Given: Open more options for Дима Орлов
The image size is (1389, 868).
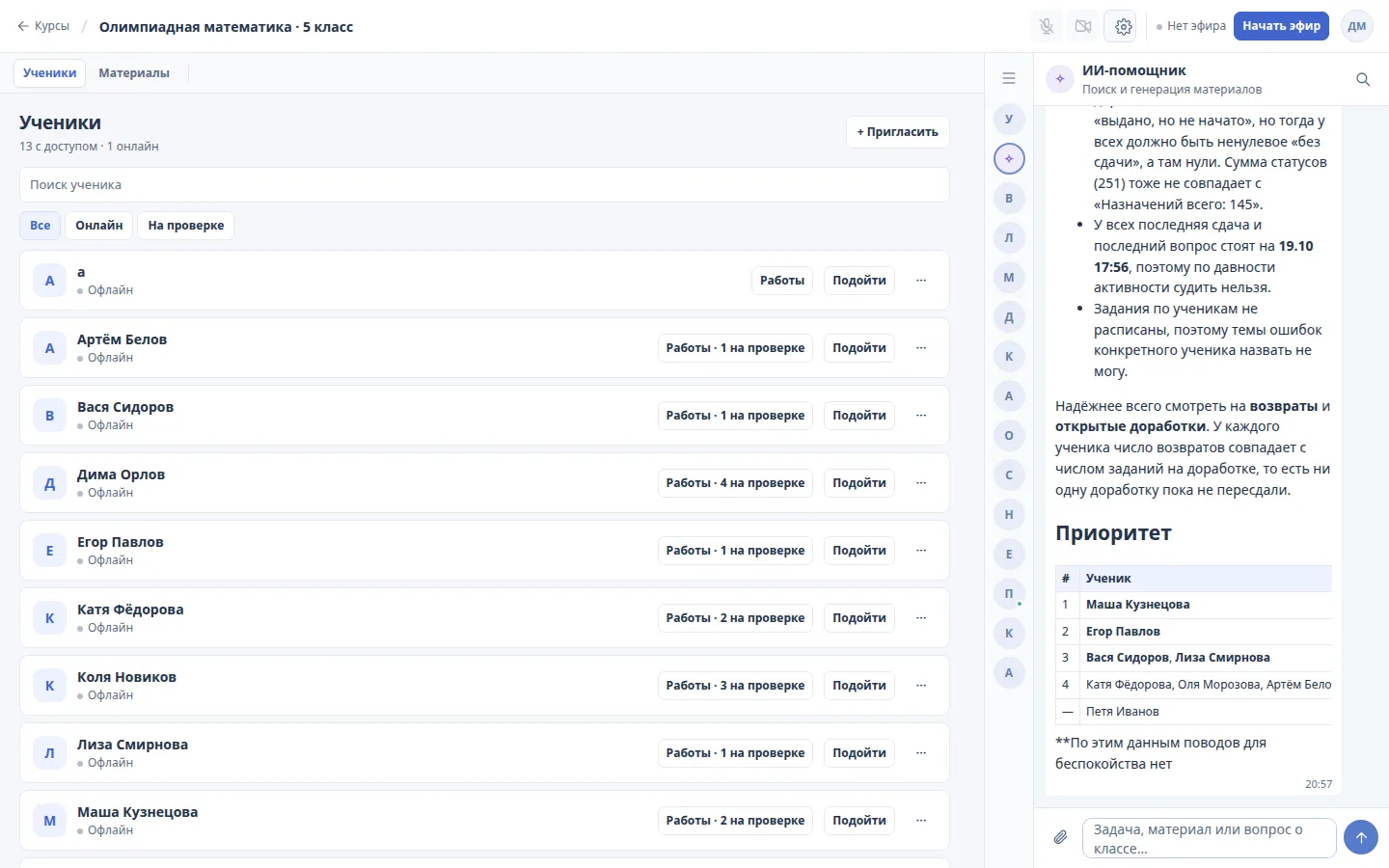Looking at the screenshot, I should pos(921,483).
